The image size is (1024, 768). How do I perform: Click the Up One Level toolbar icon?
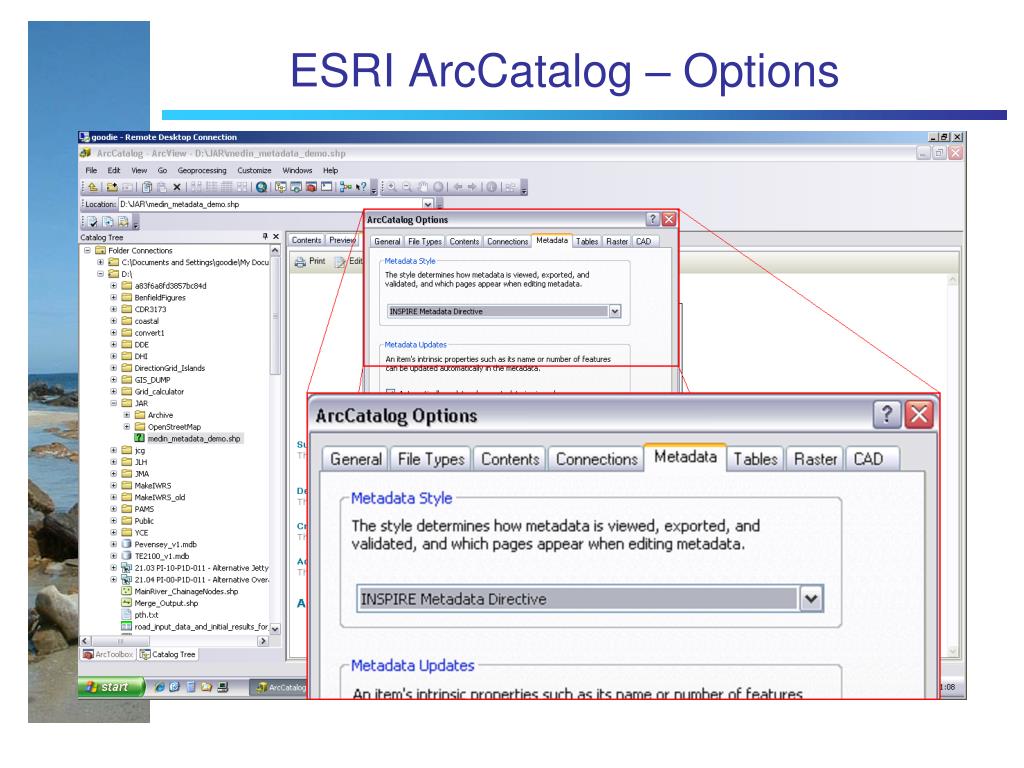(x=93, y=187)
